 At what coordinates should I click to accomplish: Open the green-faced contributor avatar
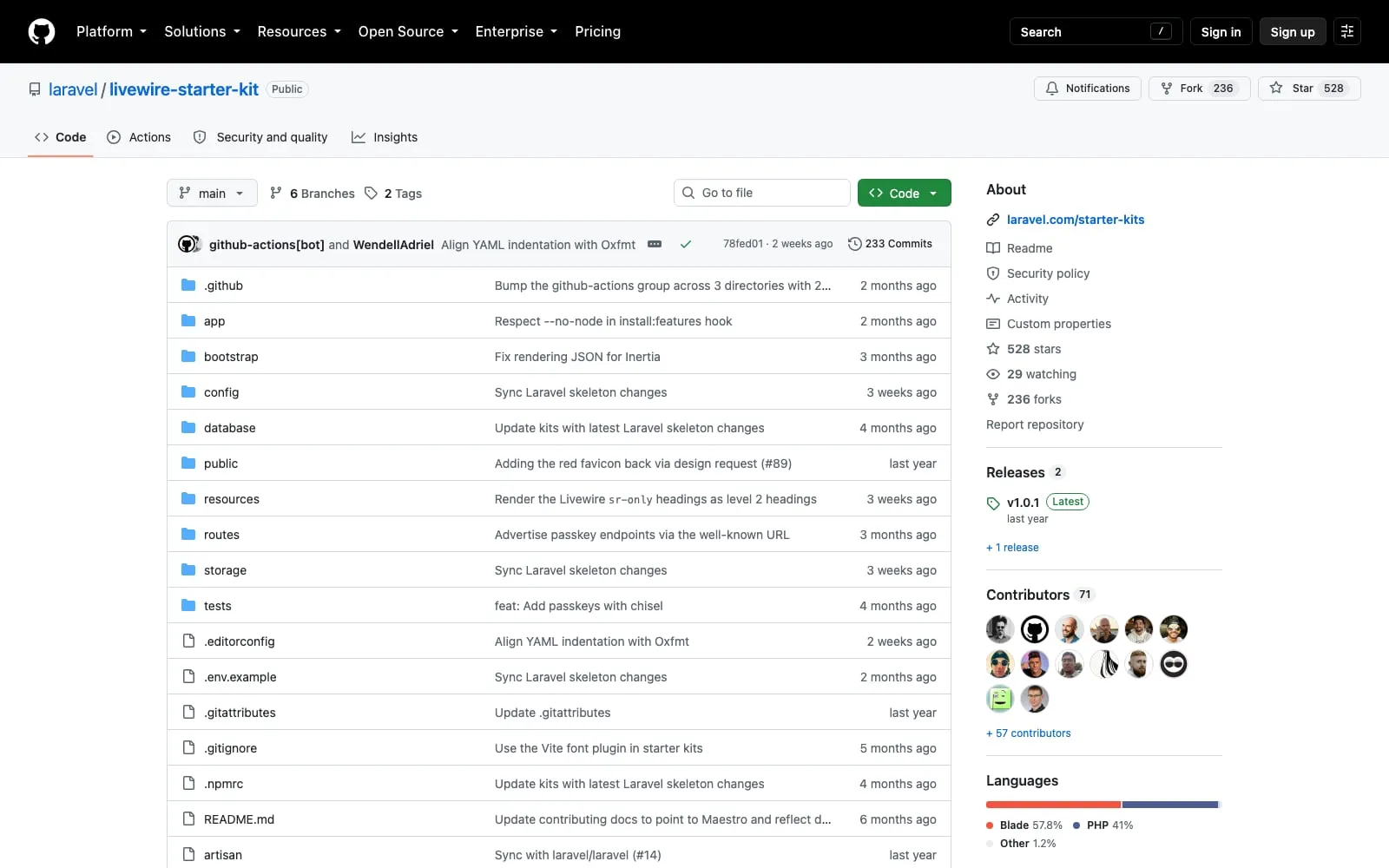[x=1000, y=698]
